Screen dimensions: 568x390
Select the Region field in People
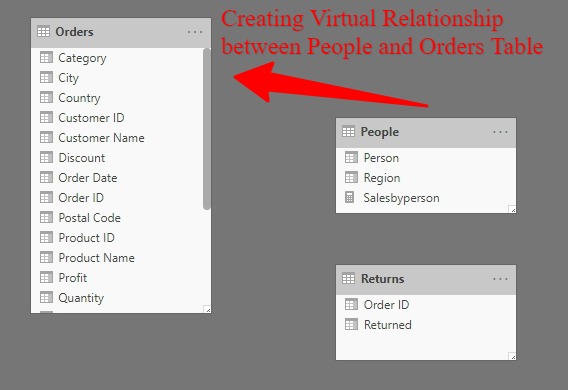point(382,178)
